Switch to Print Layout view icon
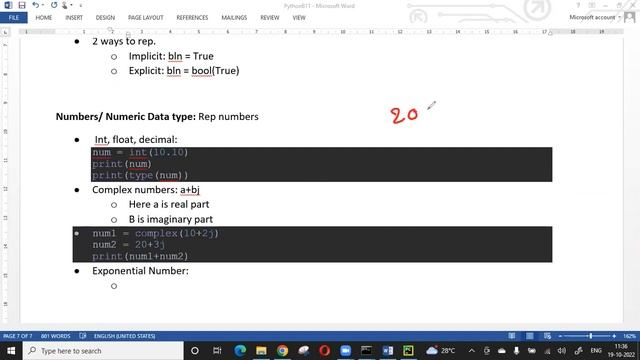640x360 pixels. (529, 336)
